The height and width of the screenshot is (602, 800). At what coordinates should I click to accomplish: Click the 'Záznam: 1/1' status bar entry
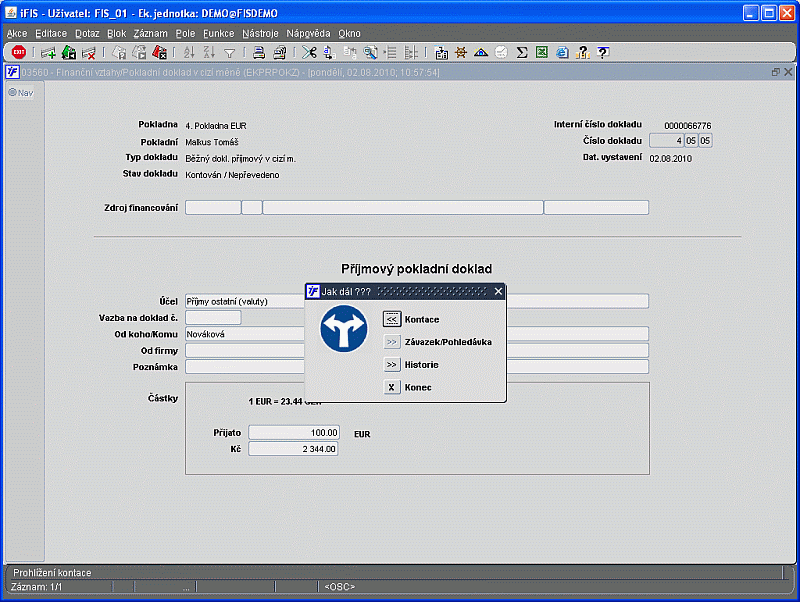[36, 587]
